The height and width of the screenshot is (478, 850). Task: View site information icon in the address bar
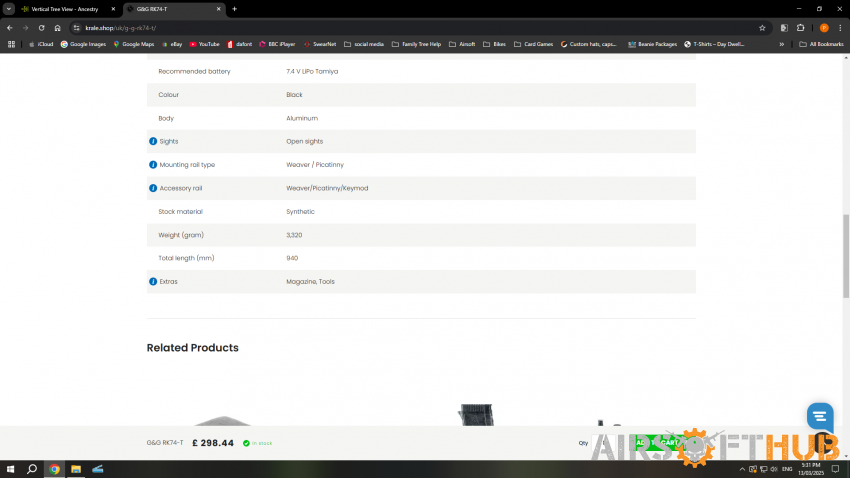[x=76, y=28]
